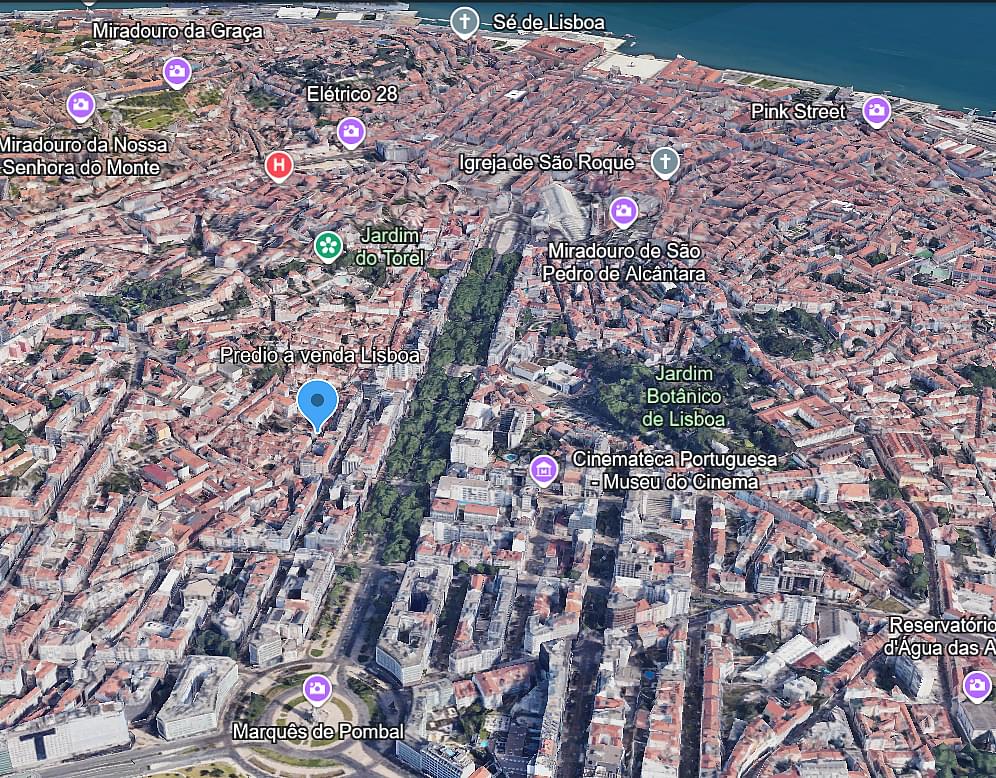Viewport: 996px width, 778px height.
Task: Select the Cinemateca Portuguesa museum pin
Action: [544, 470]
